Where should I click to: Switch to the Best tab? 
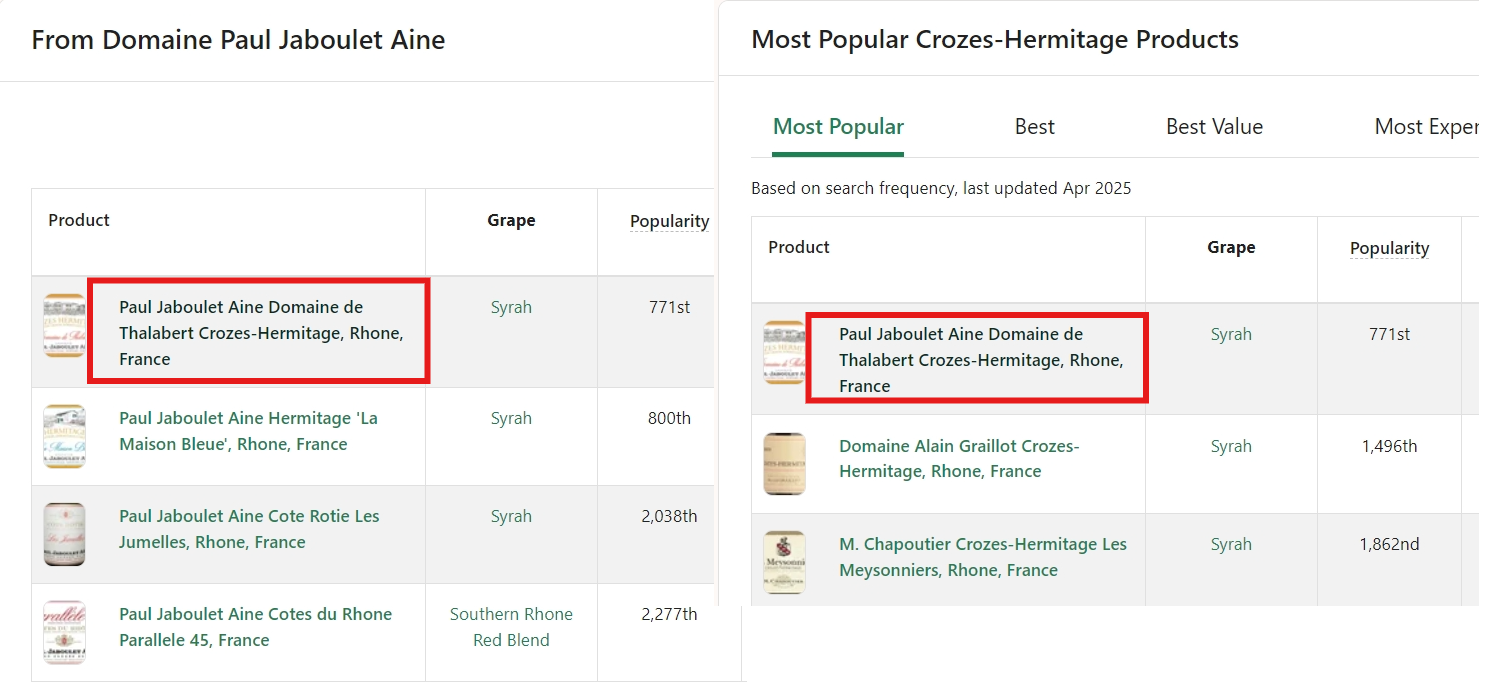click(x=1034, y=127)
